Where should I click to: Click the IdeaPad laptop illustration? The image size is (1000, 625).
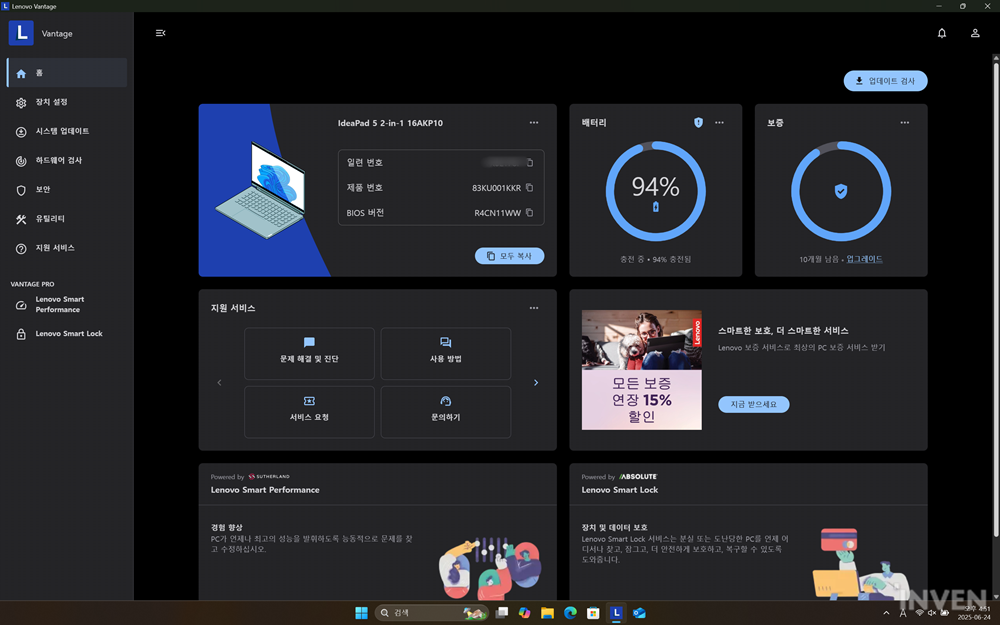click(x=260, y=190)
